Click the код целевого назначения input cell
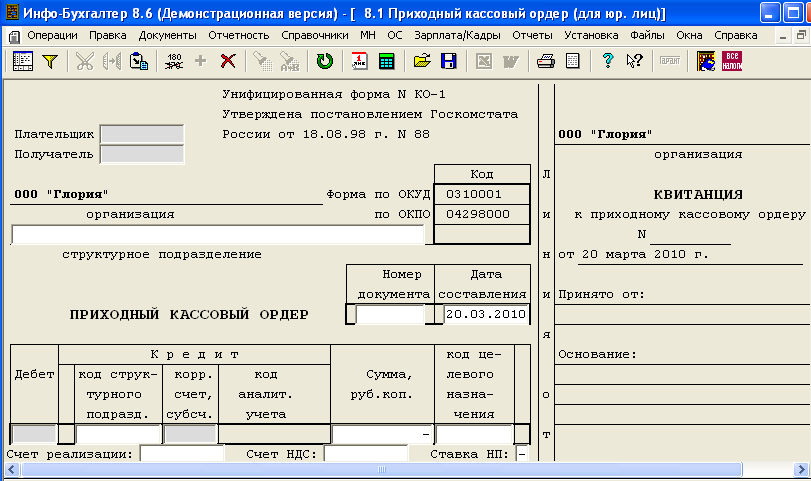This screenshot has height=481, width=811. point(474,434)
